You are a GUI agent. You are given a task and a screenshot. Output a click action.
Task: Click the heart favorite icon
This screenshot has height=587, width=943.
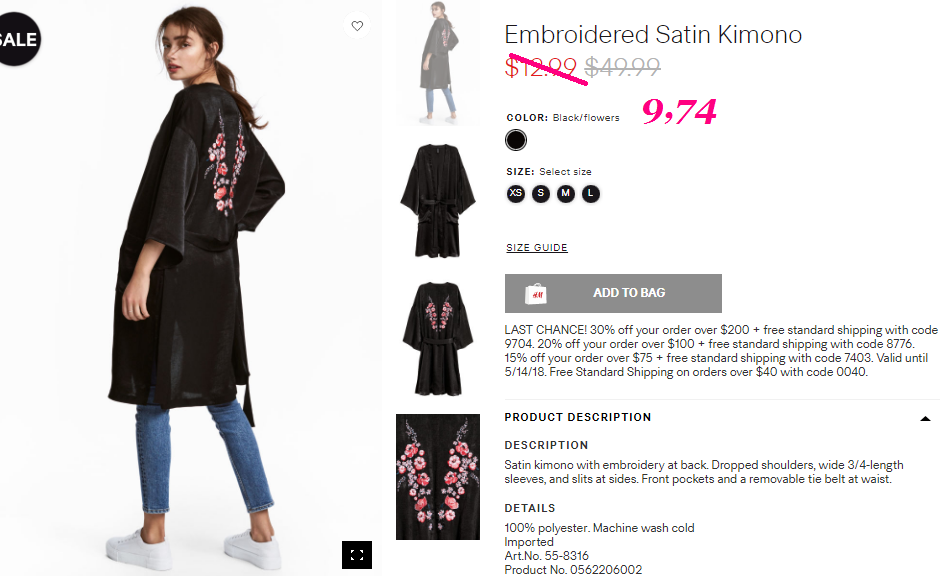[x=357, y=26]
